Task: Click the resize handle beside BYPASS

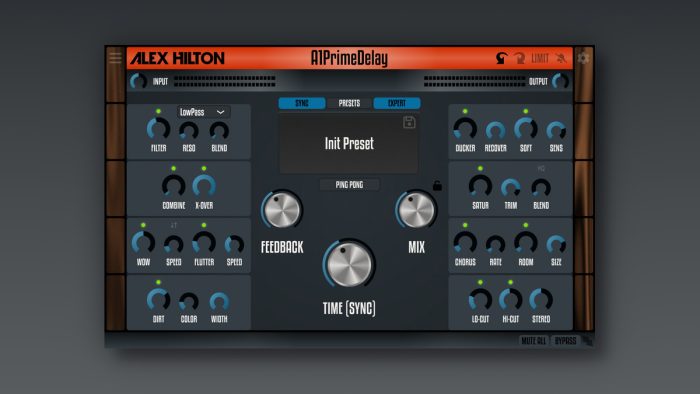Action: [x=588, y=340]
